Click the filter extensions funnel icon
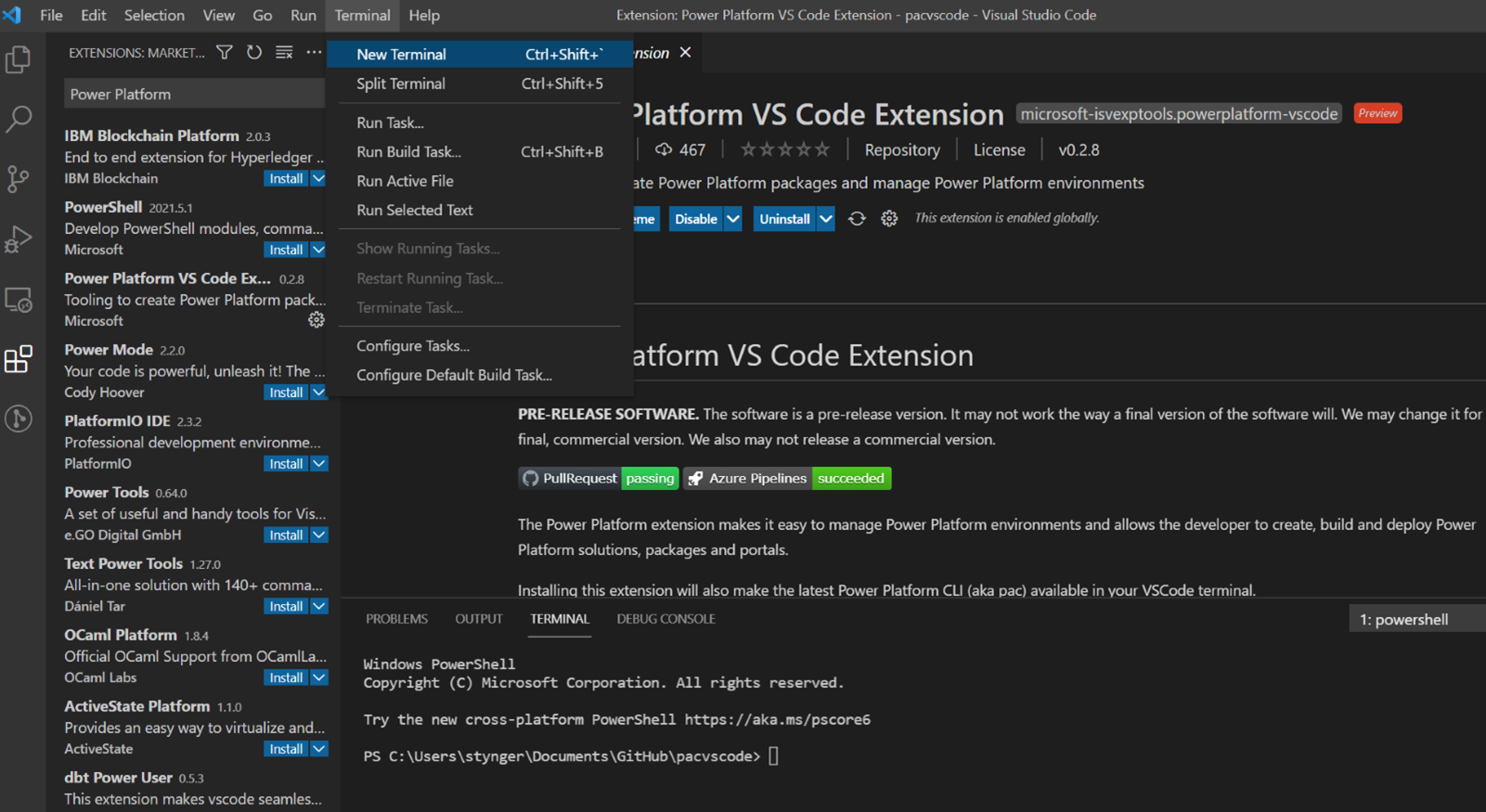Image resolution: width=1486 pixels, height=812 pixels. pos(225,53)
